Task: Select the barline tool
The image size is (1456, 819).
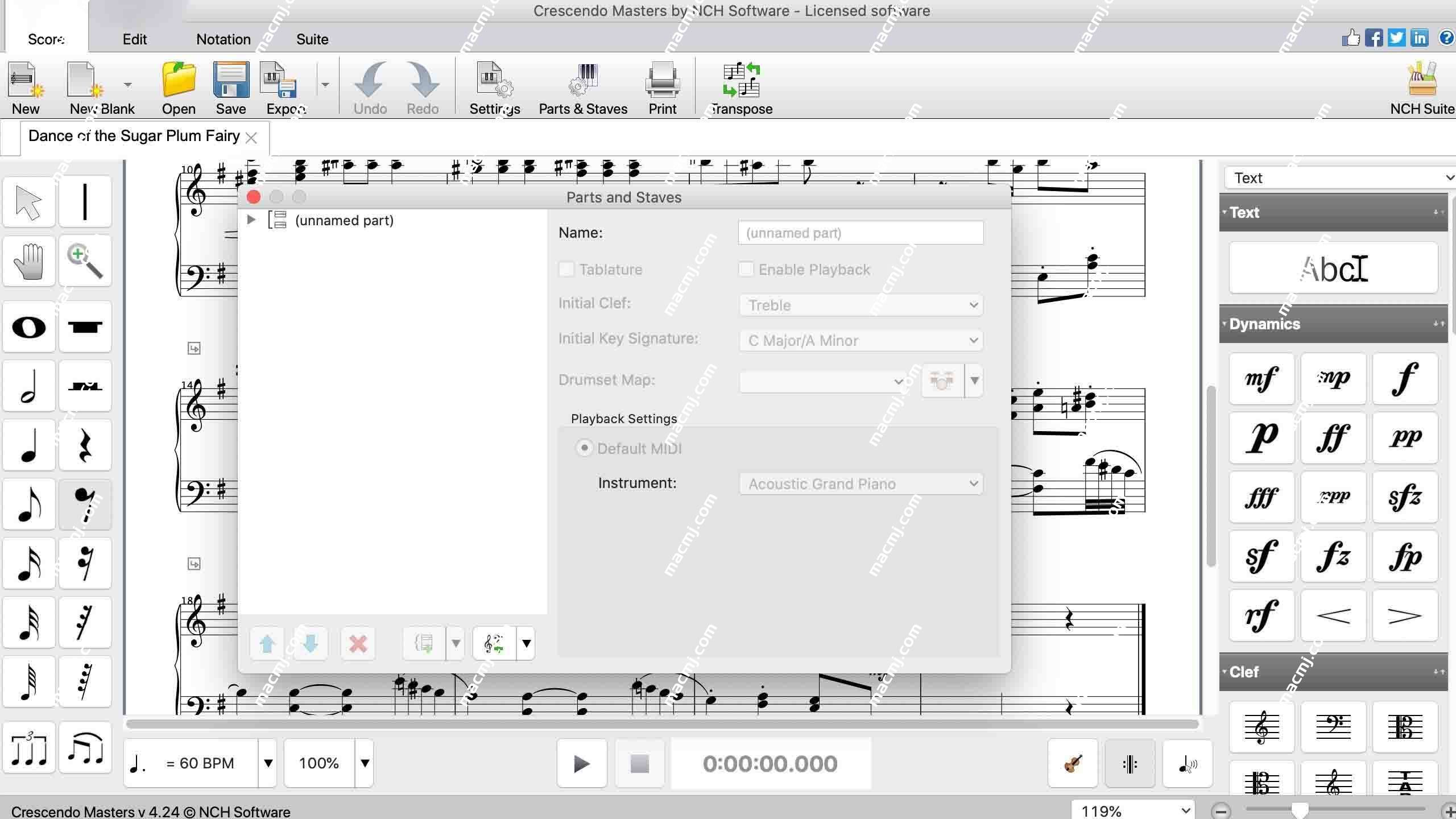Action: point(85,201)
